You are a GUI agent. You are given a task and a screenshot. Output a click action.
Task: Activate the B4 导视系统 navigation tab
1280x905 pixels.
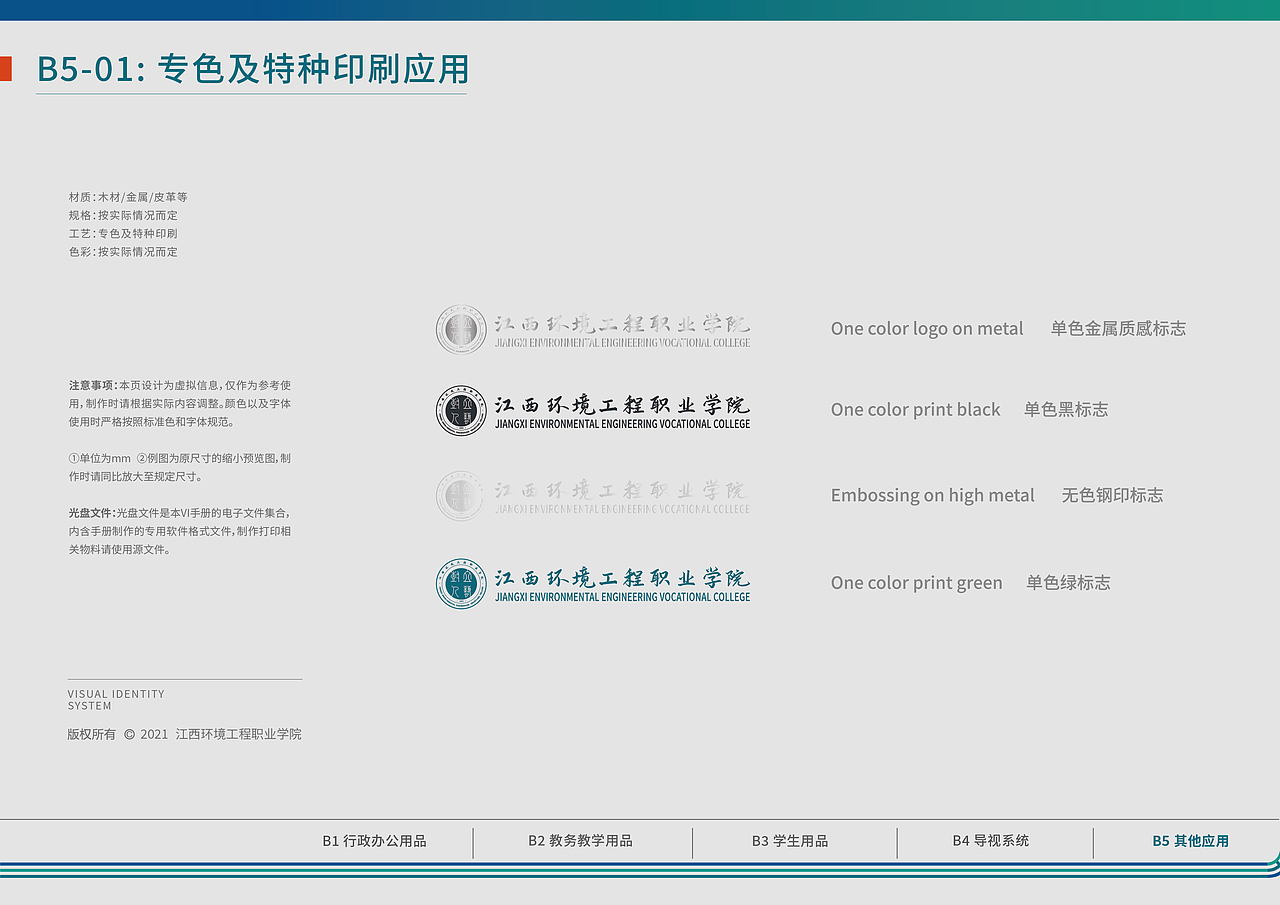[995, 841]
